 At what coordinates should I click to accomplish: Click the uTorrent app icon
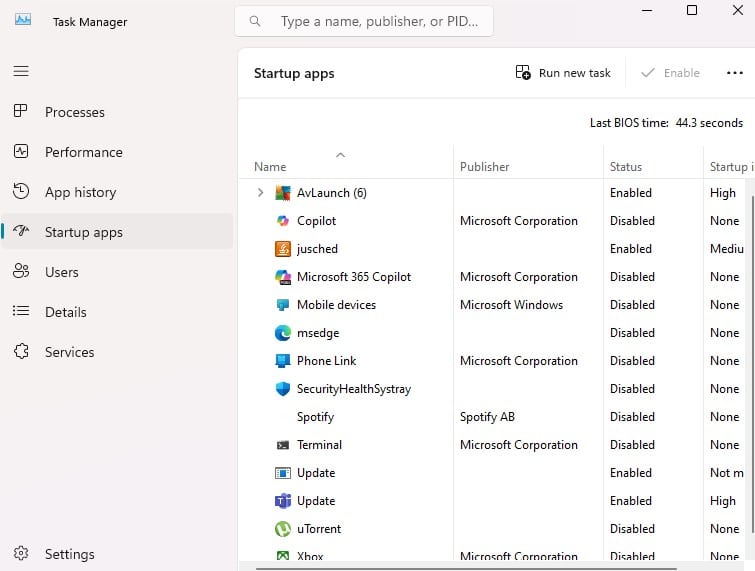pyautogui.click(x=283, y=529)
